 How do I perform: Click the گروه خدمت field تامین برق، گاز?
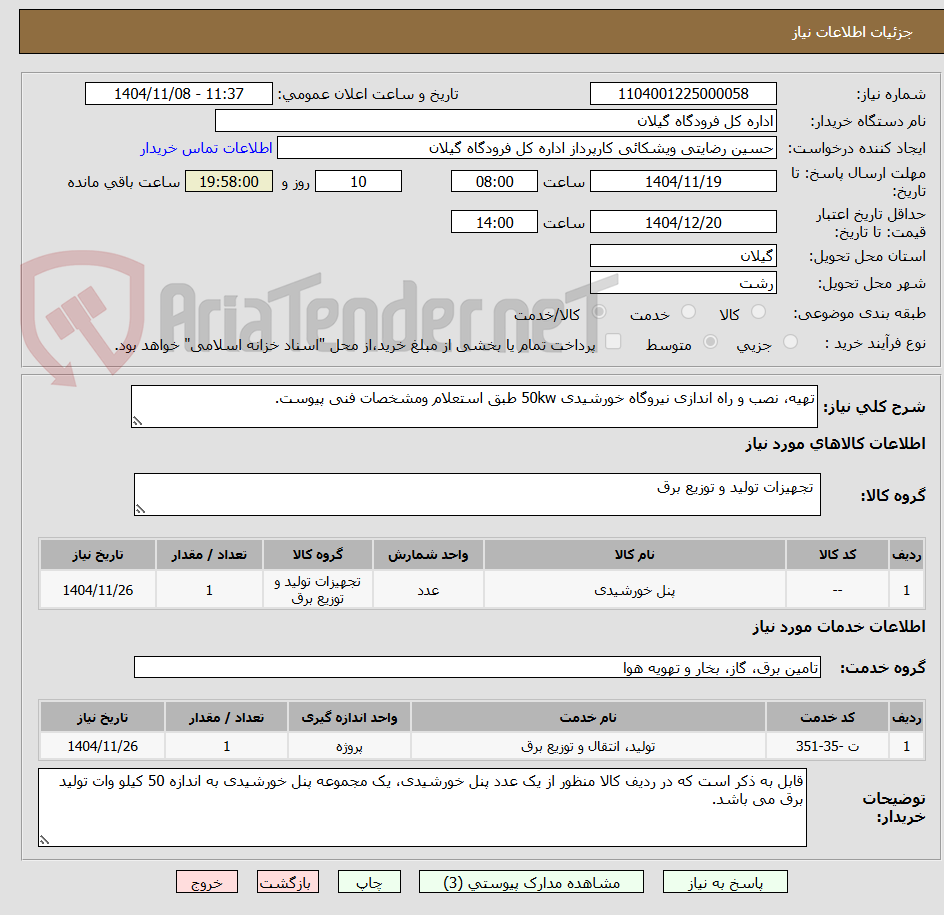click(477, 668)
